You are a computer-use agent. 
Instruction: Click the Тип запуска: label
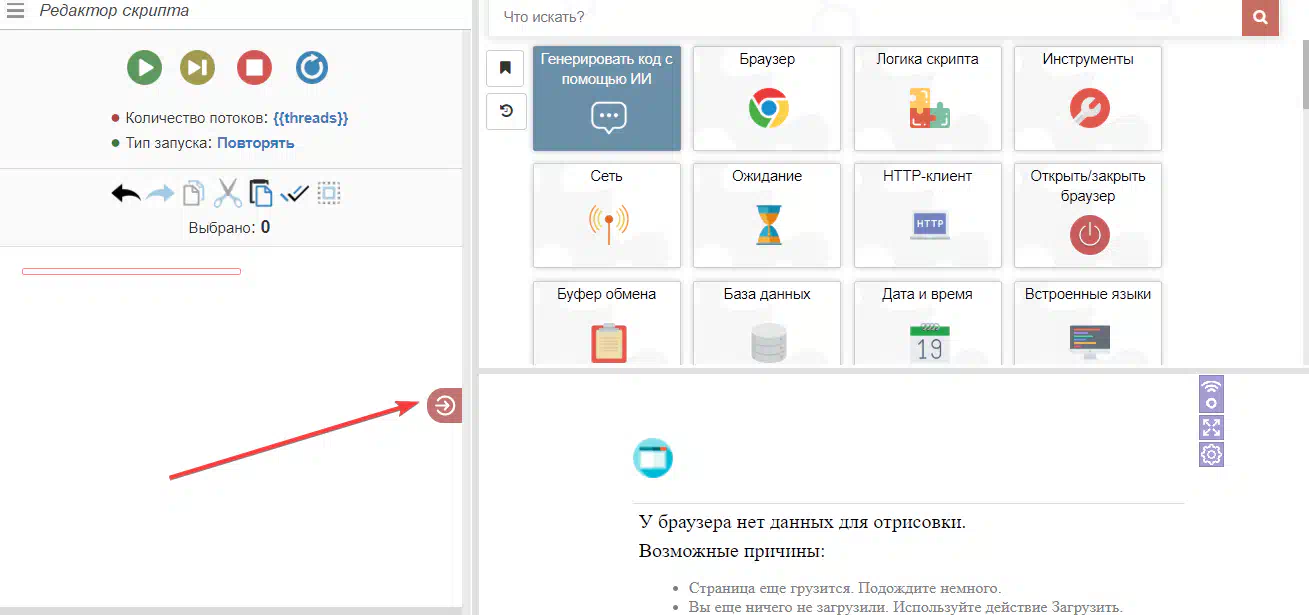pyautogui.click(x=169, y=143)
